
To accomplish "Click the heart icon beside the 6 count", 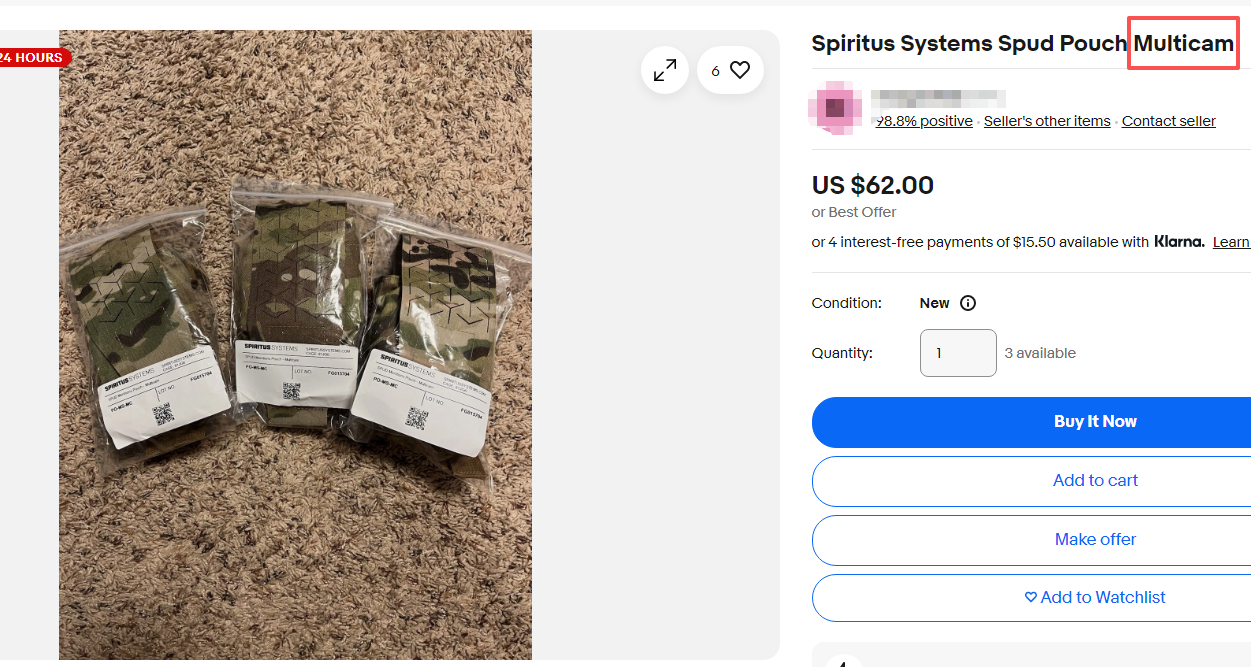I will tap(740, 71).
